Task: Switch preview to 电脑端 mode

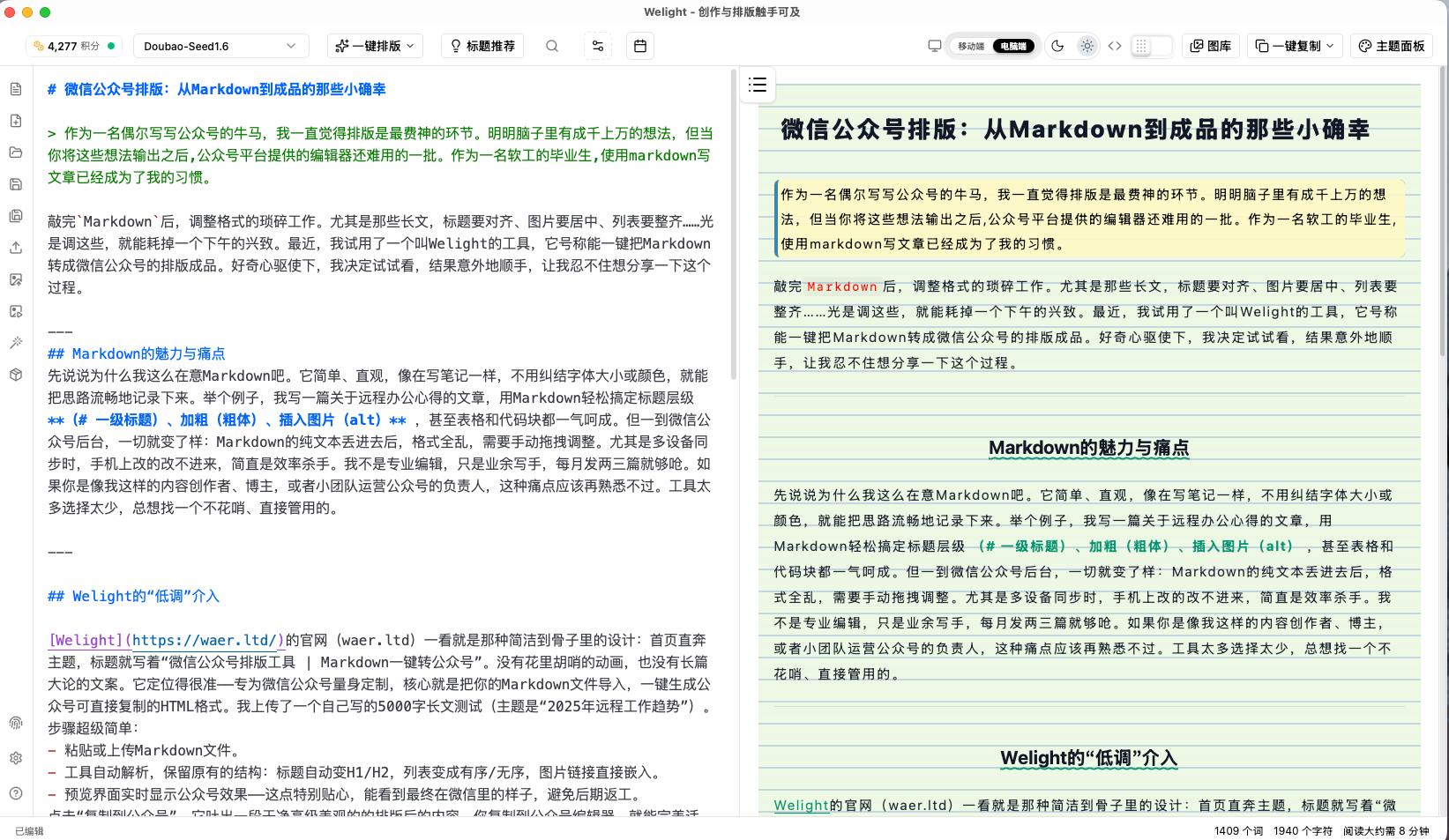Action: [x=1013, y=46]
